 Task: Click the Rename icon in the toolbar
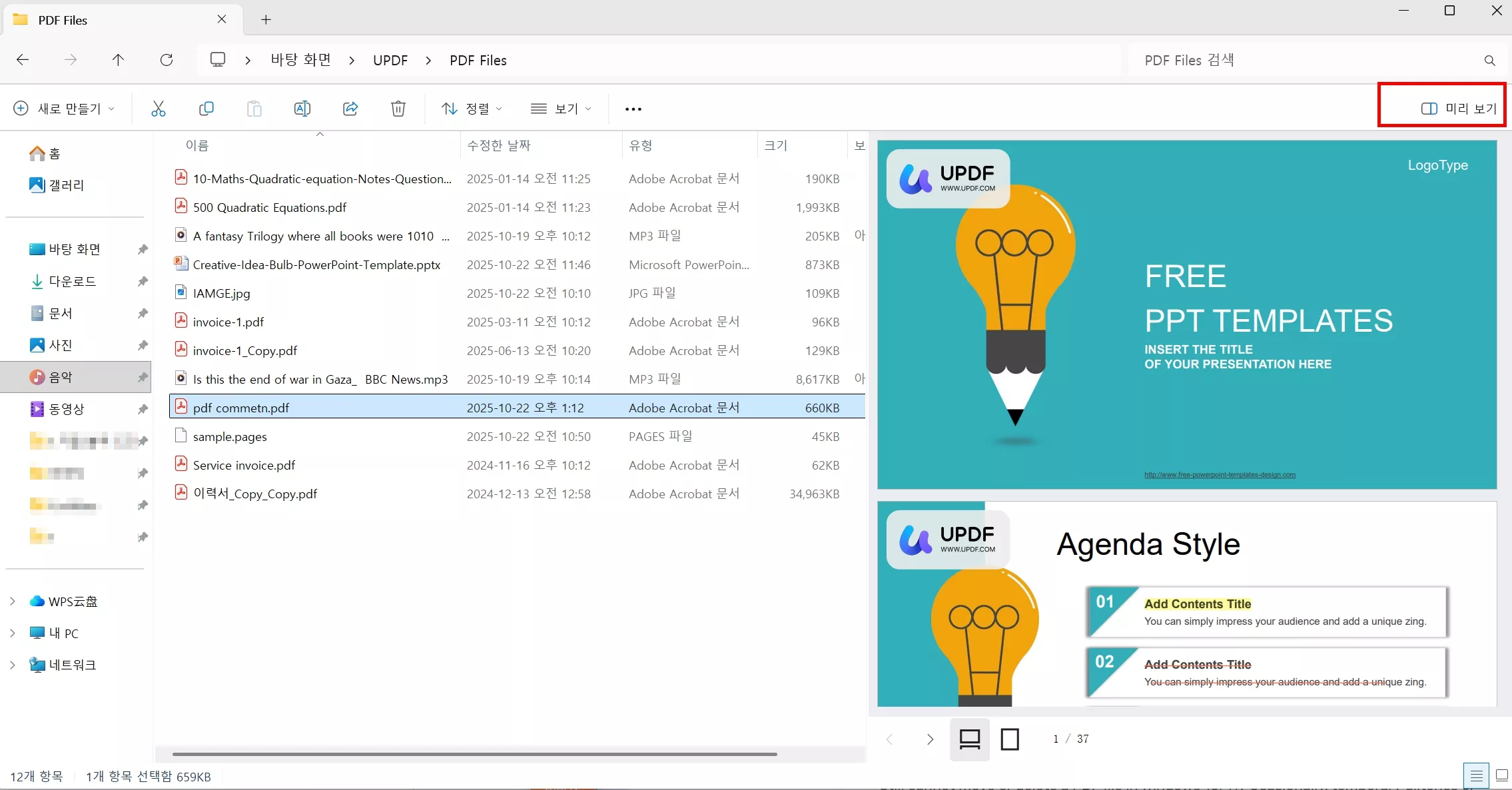pyautogui.click(x=302, y=109)
